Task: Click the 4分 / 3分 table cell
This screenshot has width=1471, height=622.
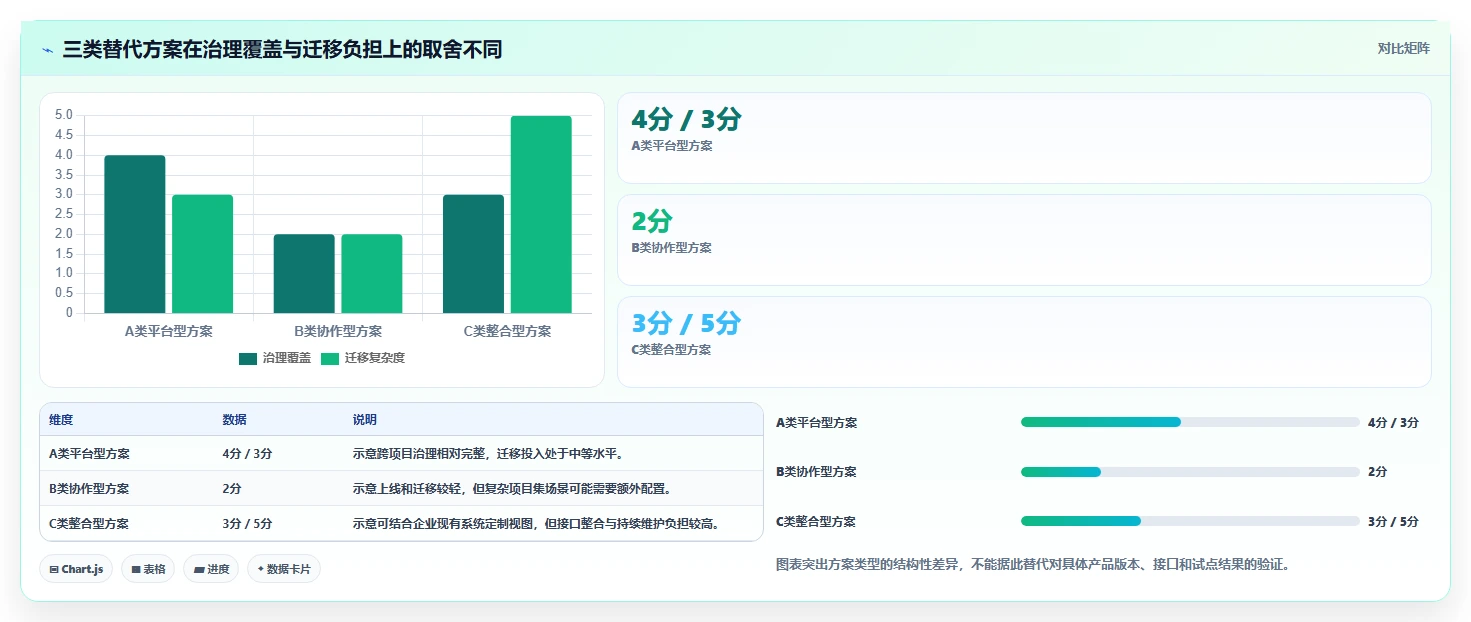Action: (x=247, y=454)
